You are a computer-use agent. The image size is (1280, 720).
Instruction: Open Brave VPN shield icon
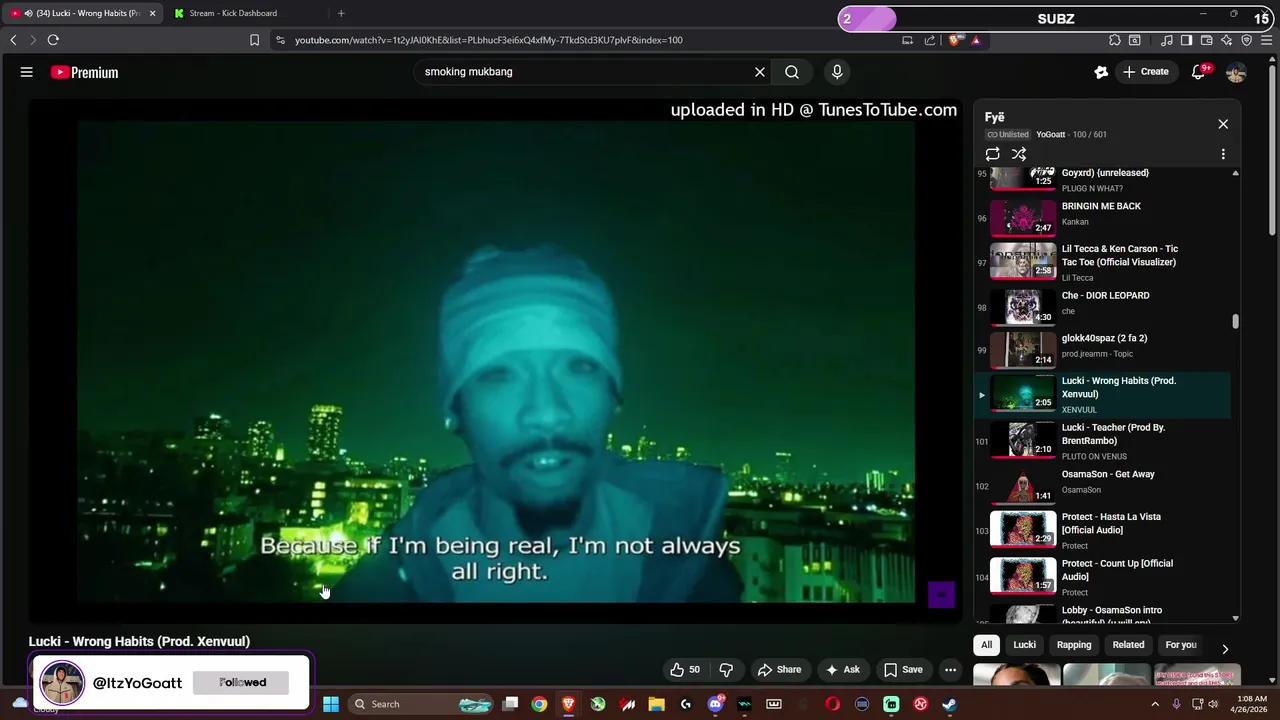[1246, 40]
